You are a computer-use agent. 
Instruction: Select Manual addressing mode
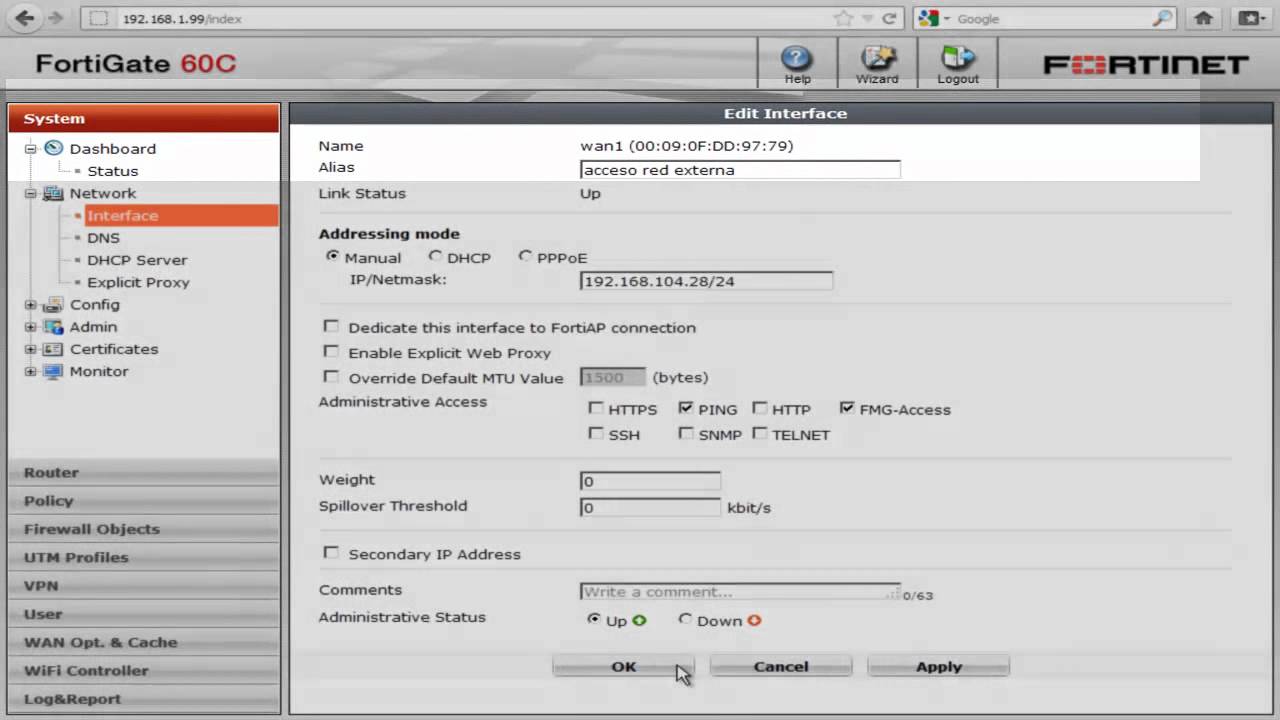333,256
